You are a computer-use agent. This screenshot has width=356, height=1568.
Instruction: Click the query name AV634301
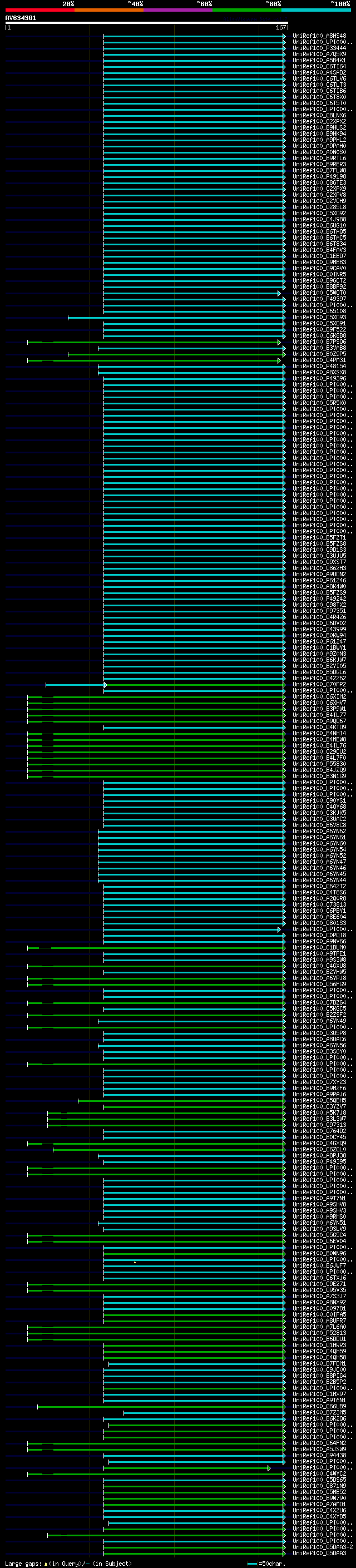[21, 18]
